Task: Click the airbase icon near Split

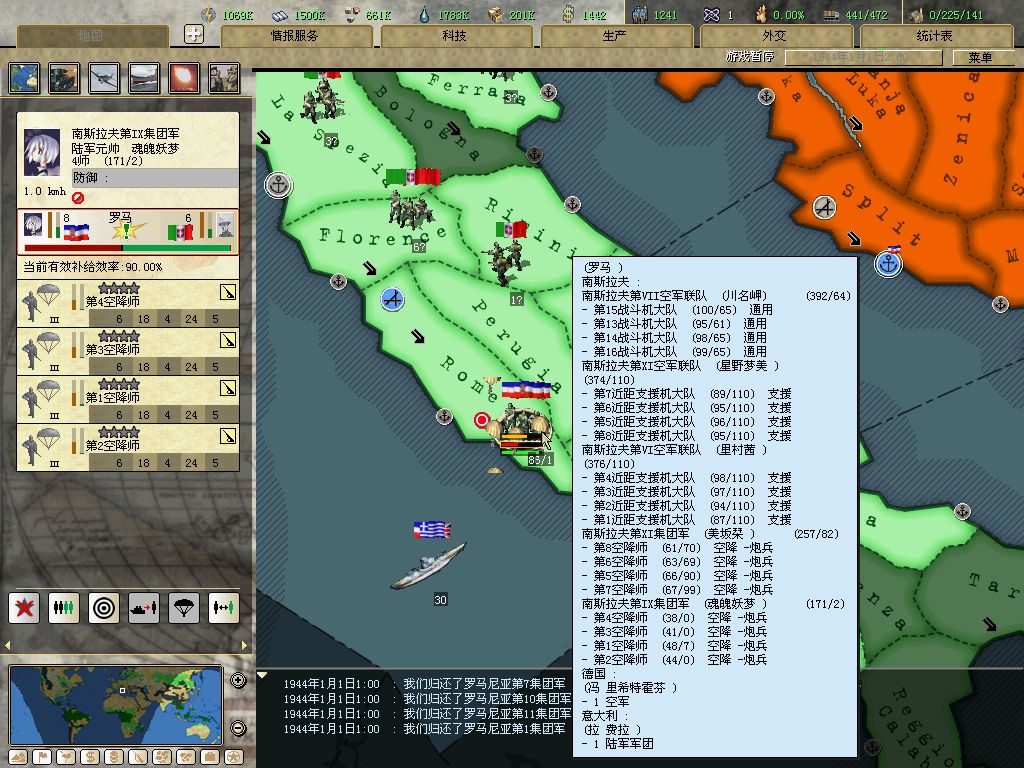Action: [x=825, y=208]
